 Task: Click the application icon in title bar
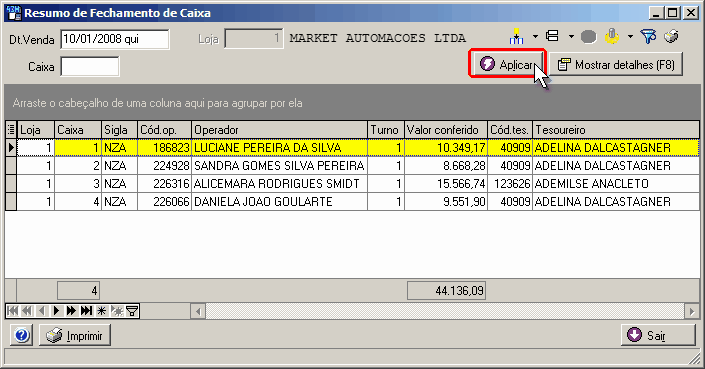click(14, 13)
